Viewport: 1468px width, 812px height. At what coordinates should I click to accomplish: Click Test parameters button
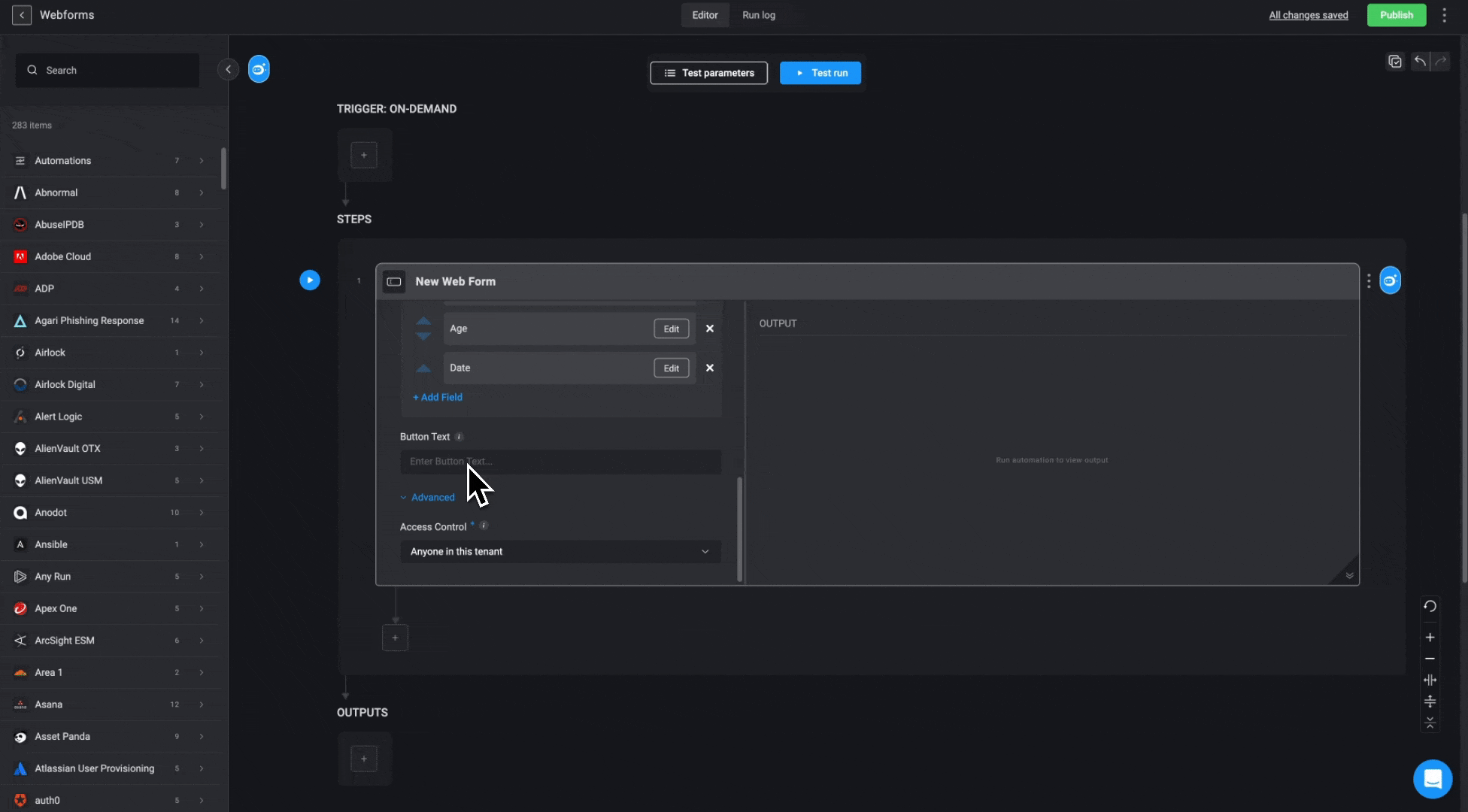coord(709,72)
